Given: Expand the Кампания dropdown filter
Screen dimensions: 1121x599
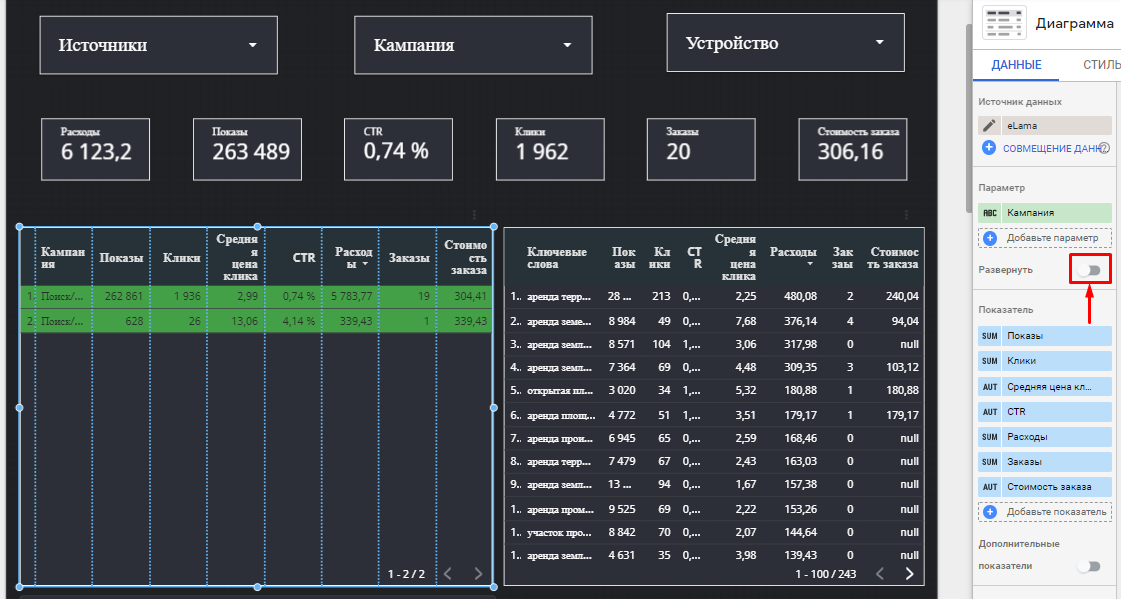Looking at the screenshot, I should (x=473, y=45).
